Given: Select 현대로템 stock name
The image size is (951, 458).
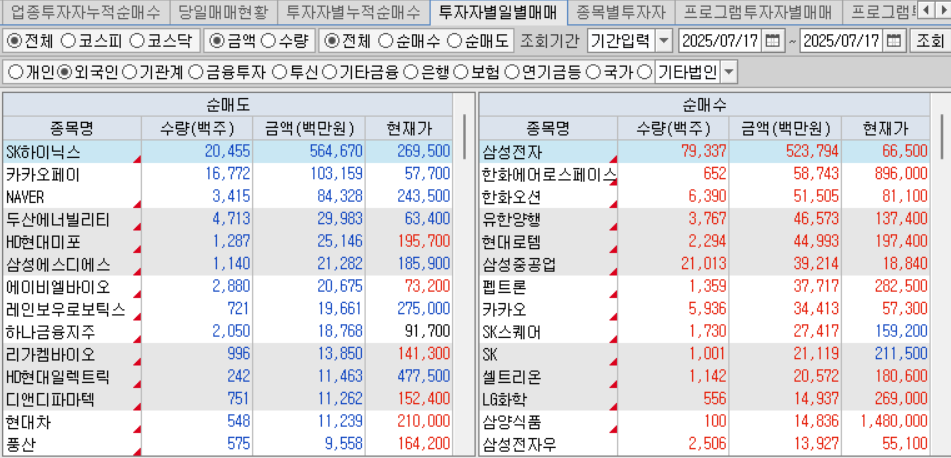Looking at the screenshot, I should [x=512, y=243].
